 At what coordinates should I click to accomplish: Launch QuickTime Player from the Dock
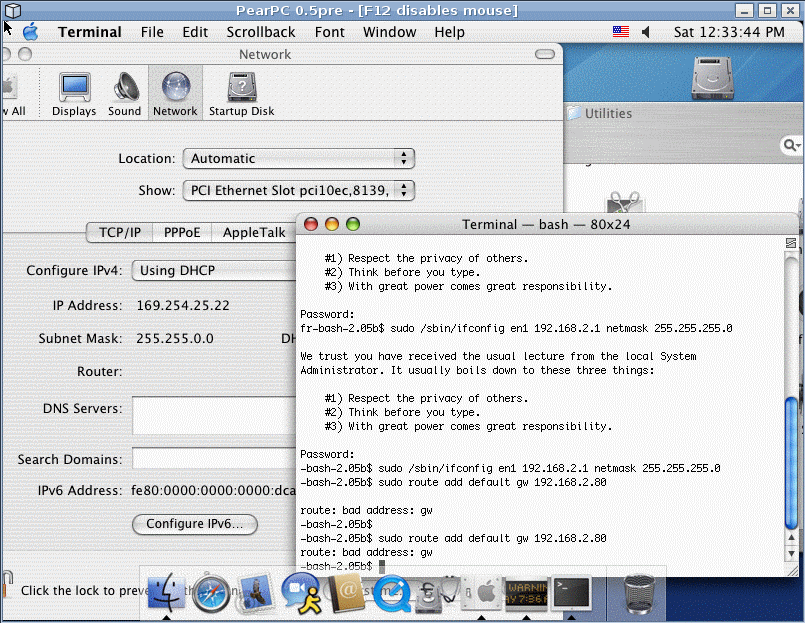[392, 594]
